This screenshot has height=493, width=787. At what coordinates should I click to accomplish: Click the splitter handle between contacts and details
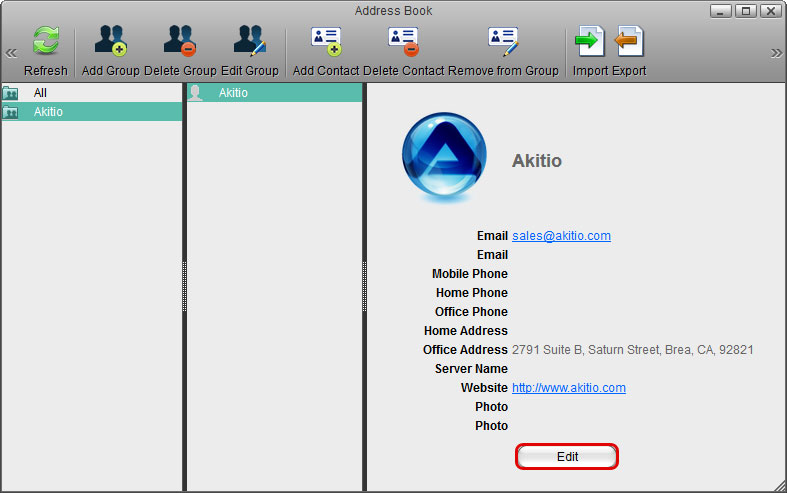364,286
